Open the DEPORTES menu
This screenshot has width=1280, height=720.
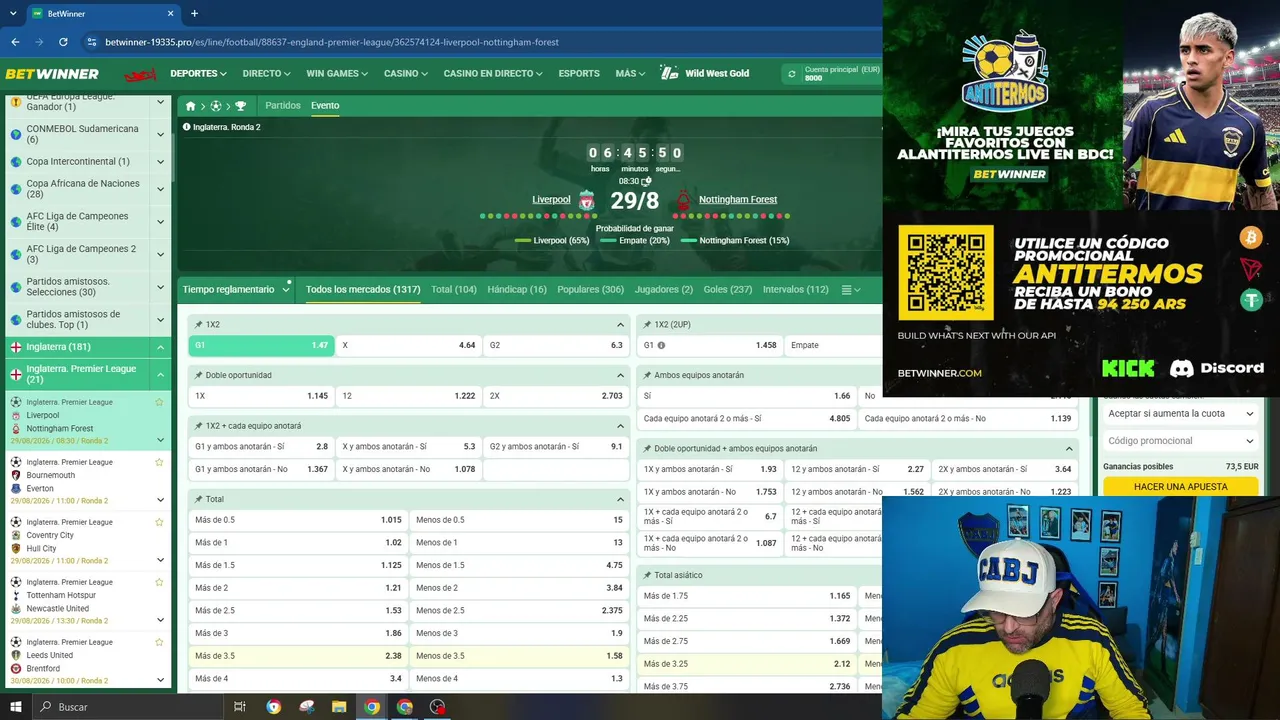coord(198,74)
